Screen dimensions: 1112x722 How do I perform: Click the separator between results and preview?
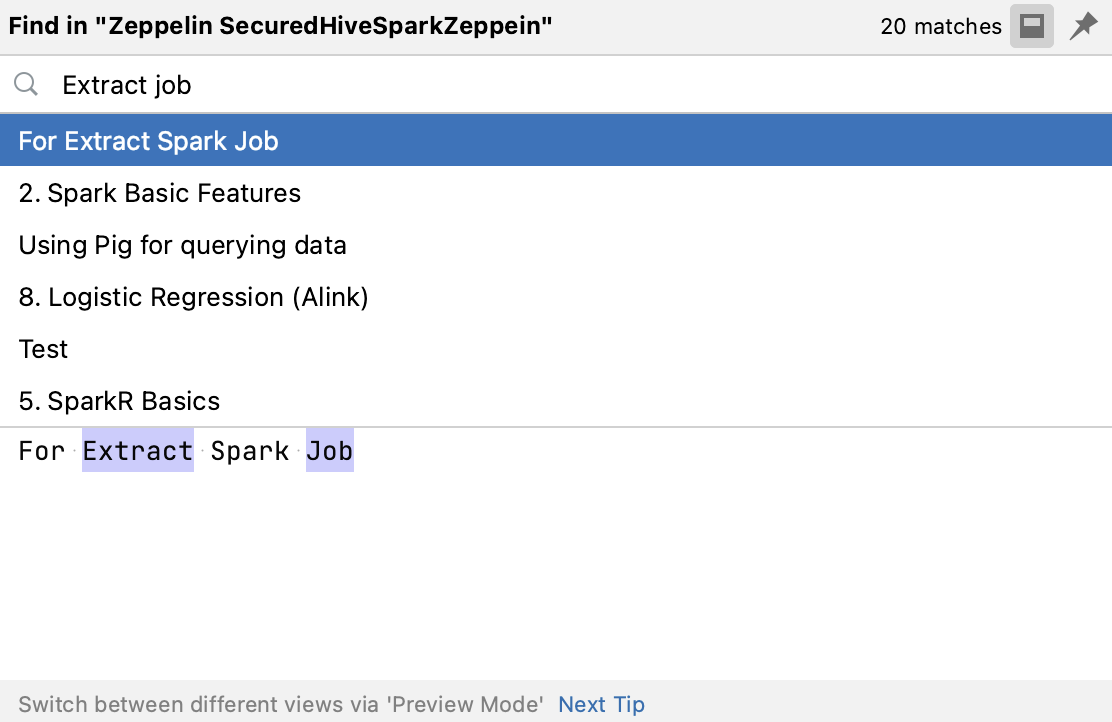point(556,427)
